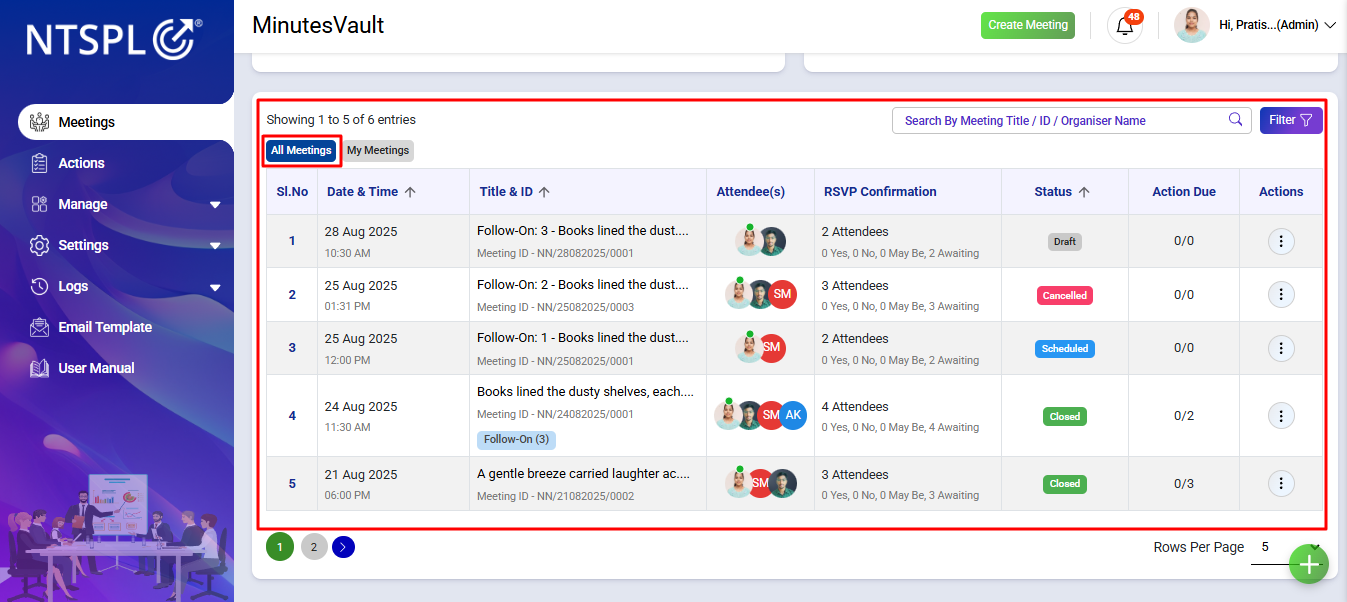
Task: Click meeting title Follow-On: 1 - Books lined
Action: [x=583, y=338]
